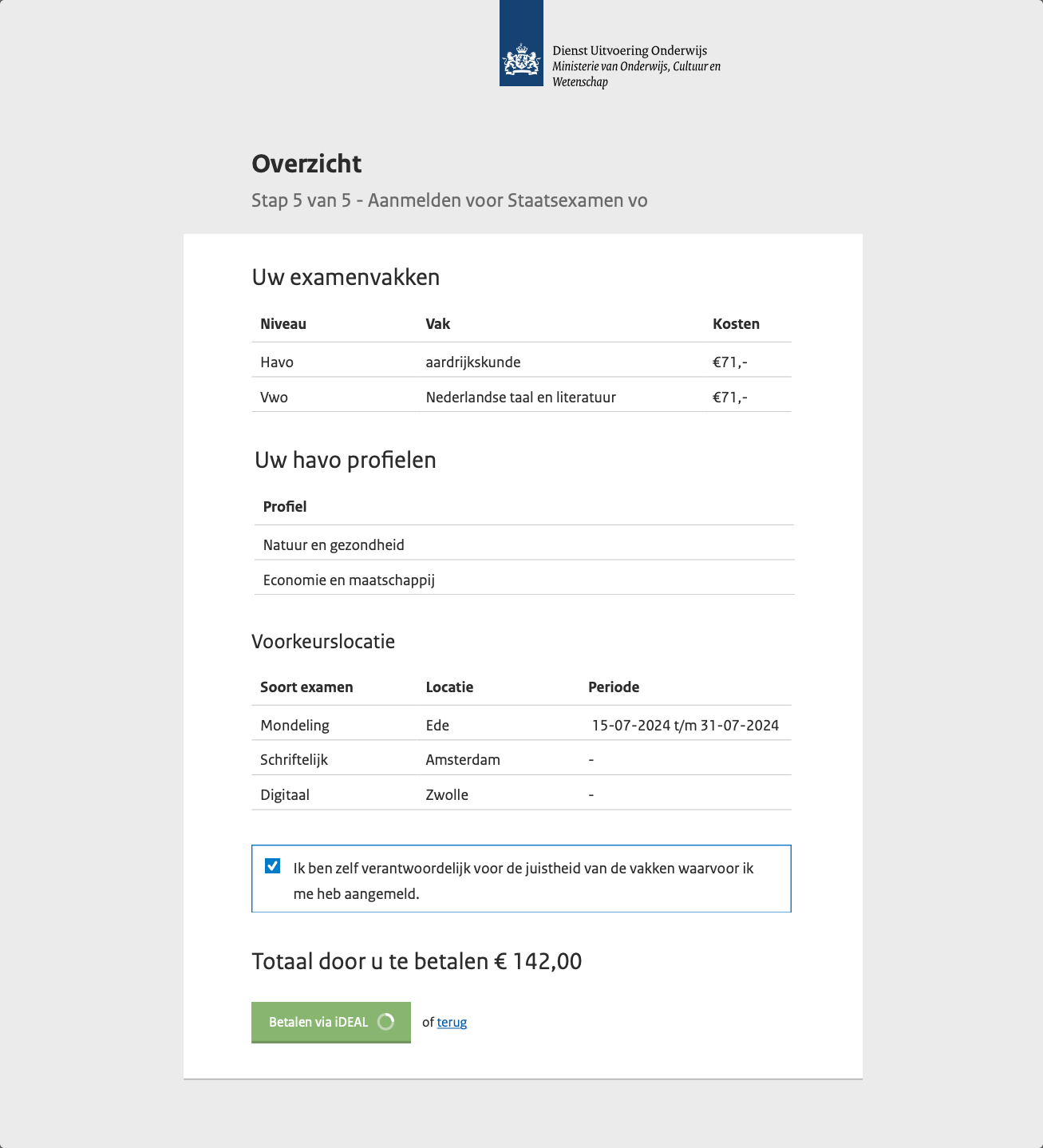1043x1148 pixels.
Task: Click the "Soort examen" column header
Action: coord(306,687)
